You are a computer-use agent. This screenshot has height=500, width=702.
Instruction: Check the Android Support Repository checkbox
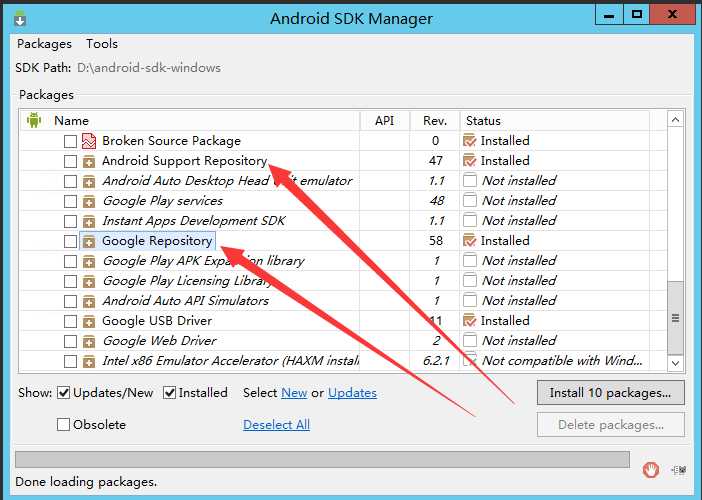70,161
